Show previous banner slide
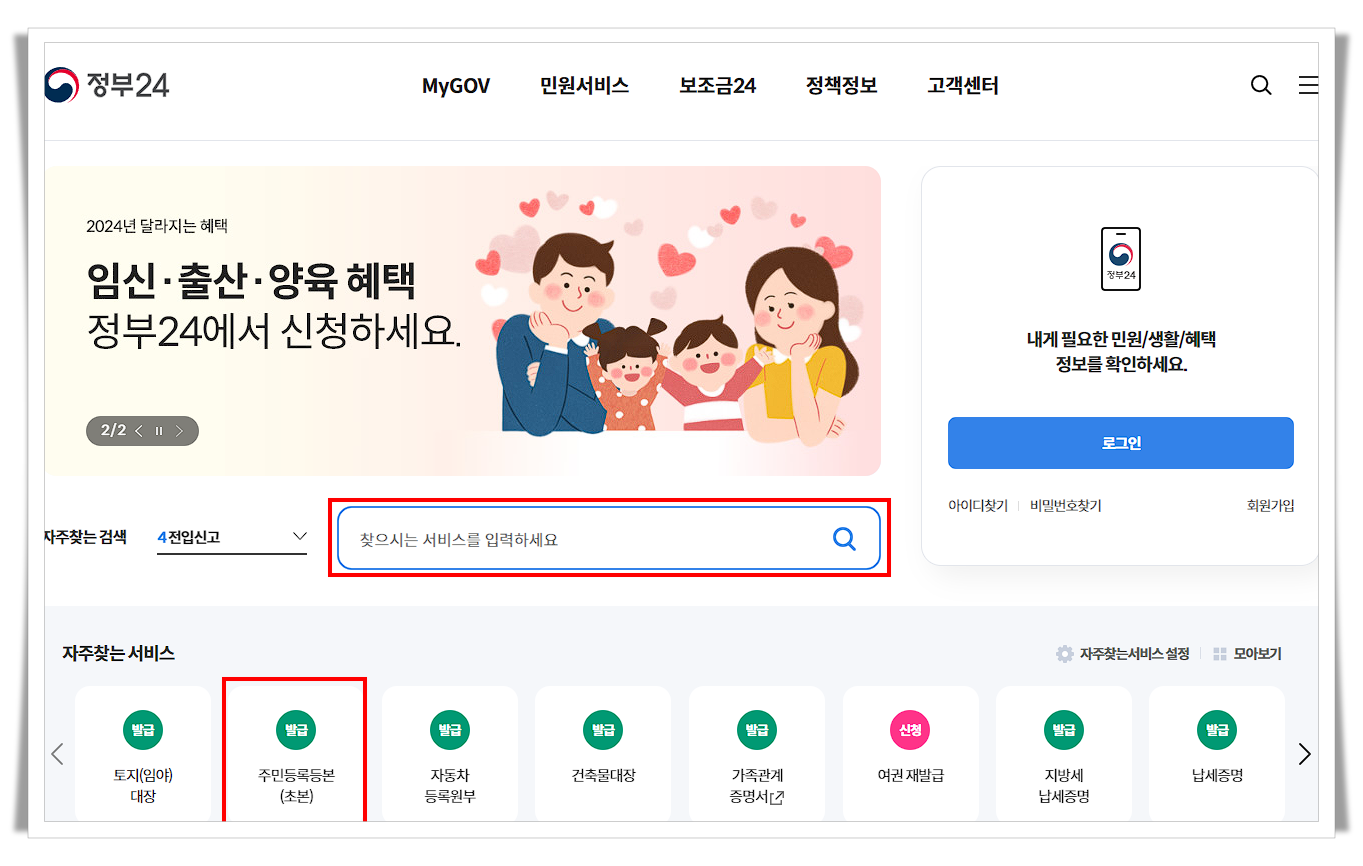Image resolution: width=1363 pixels, height=866 pixels. [x=139, y=431]
